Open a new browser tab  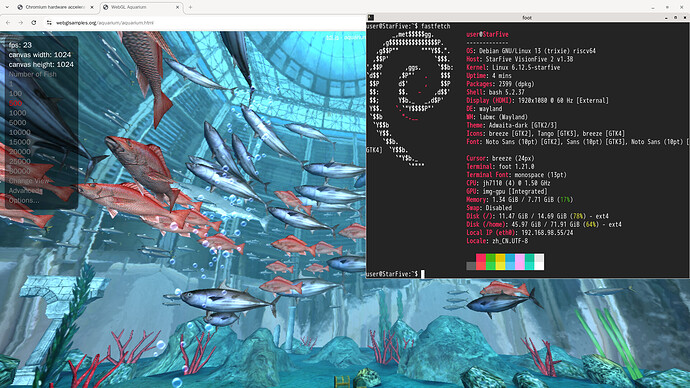(x=190, y=7)
